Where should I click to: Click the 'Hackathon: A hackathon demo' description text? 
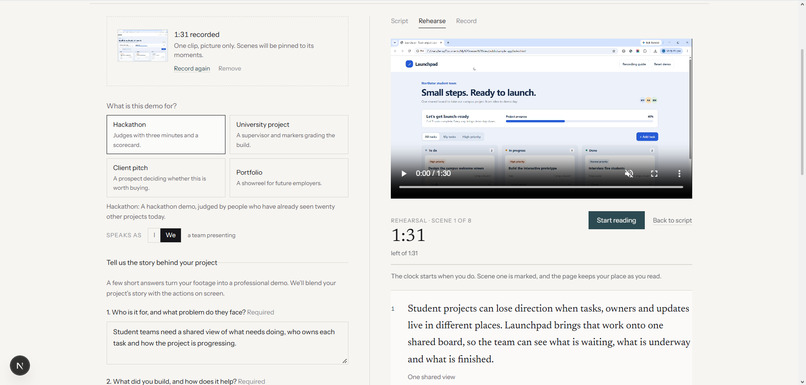coord(221,211)
